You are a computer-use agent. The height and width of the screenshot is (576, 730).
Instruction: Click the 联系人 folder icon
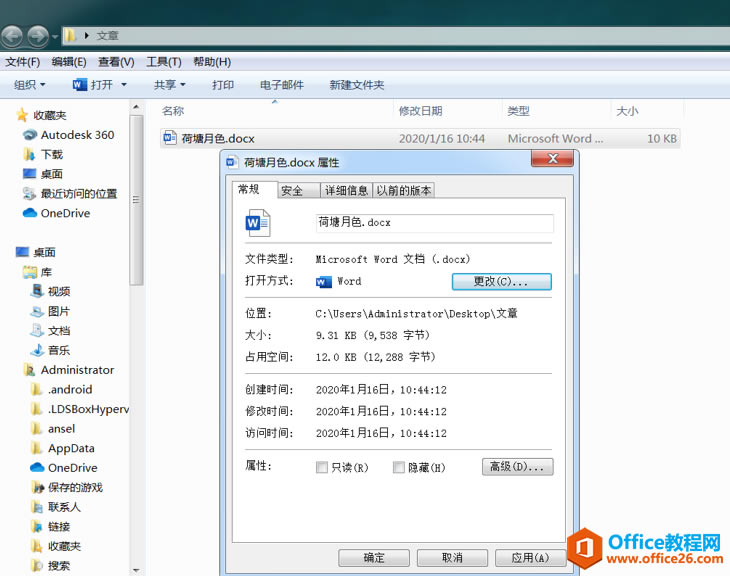(x=37, y=507)
